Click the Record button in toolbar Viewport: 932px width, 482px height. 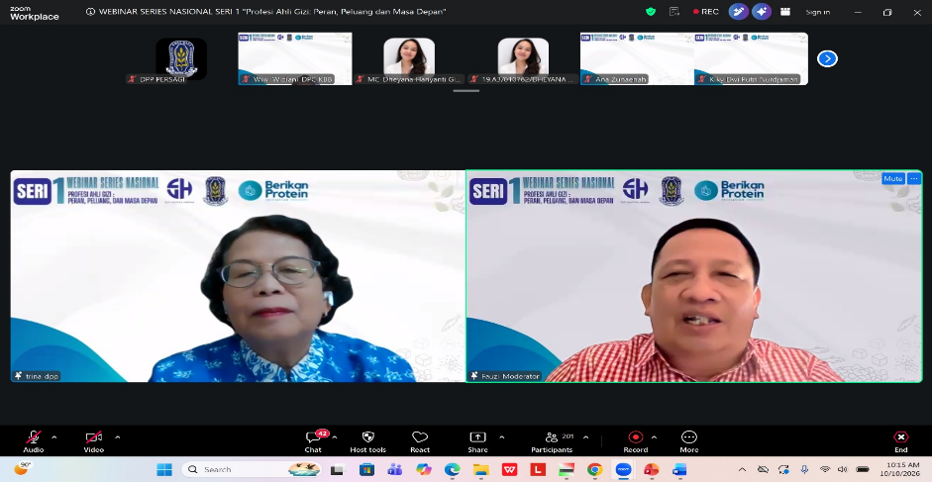635,442
